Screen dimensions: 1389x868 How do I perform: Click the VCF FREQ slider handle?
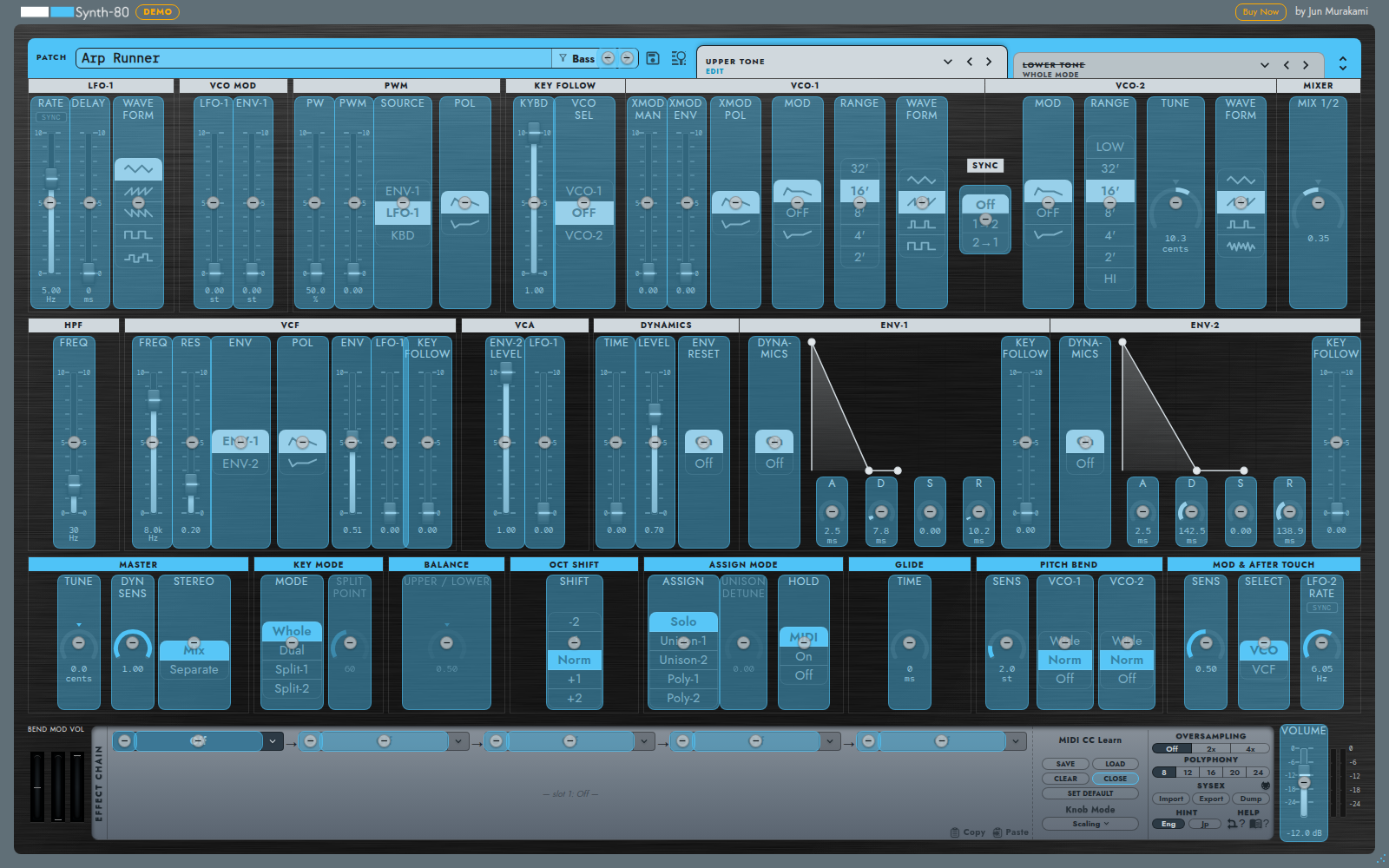pyautogui.click(x=154, y=398)
